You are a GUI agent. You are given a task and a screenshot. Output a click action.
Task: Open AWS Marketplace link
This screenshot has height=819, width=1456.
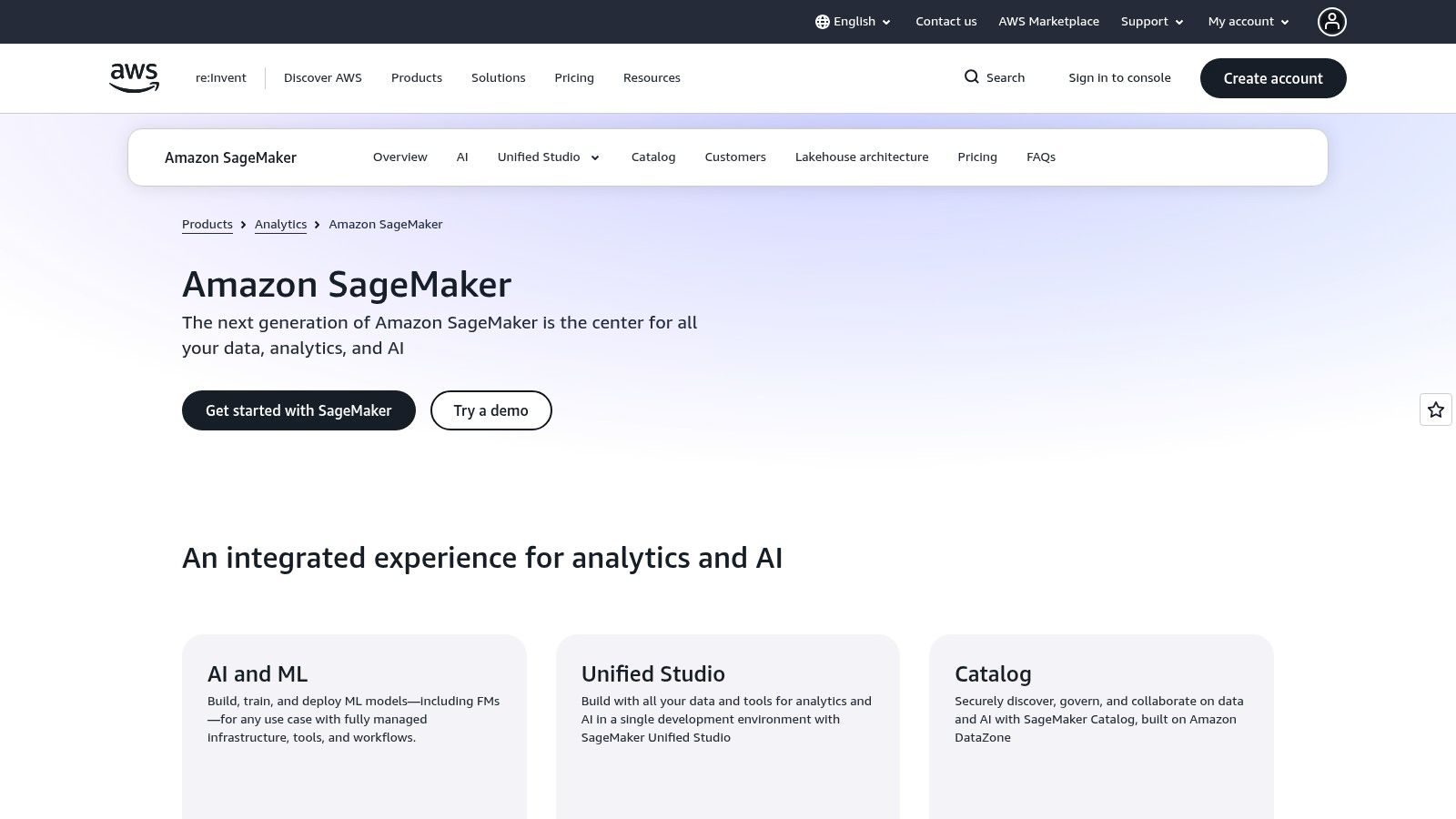click(1049, 22)
